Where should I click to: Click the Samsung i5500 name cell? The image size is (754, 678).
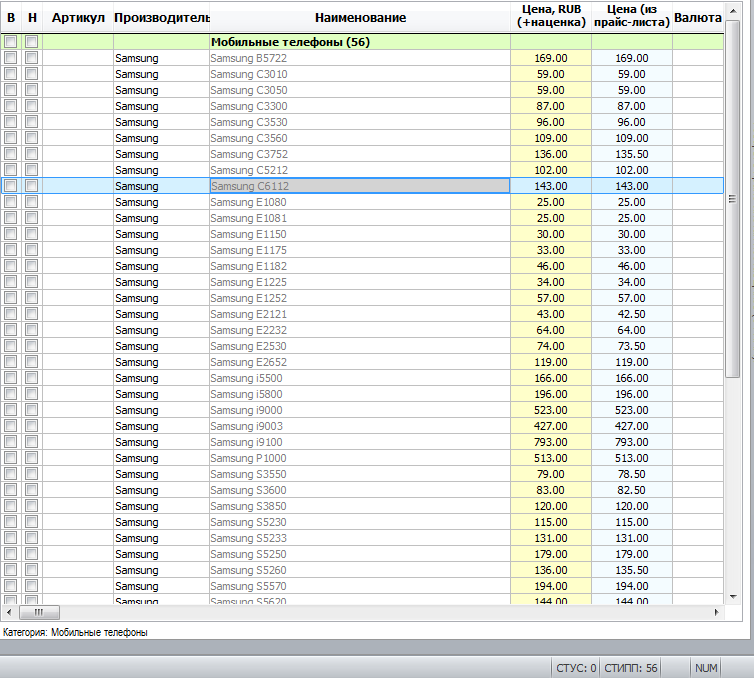click(360, 378)
